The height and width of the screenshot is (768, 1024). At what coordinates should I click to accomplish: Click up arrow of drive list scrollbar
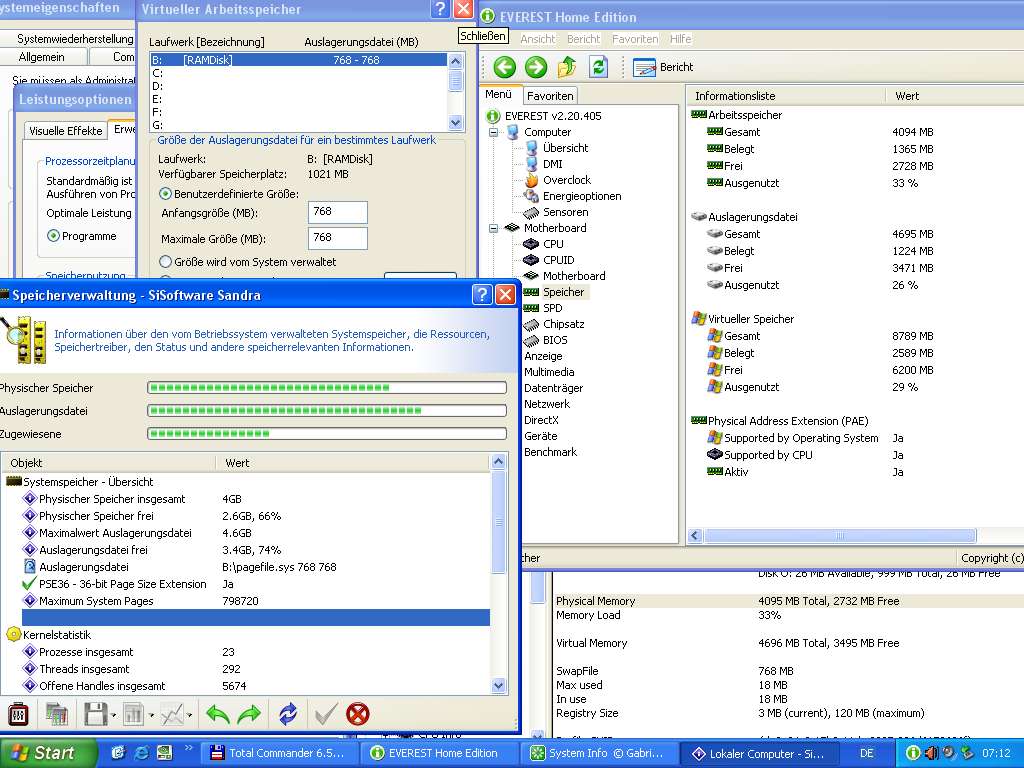pos(455,61)
